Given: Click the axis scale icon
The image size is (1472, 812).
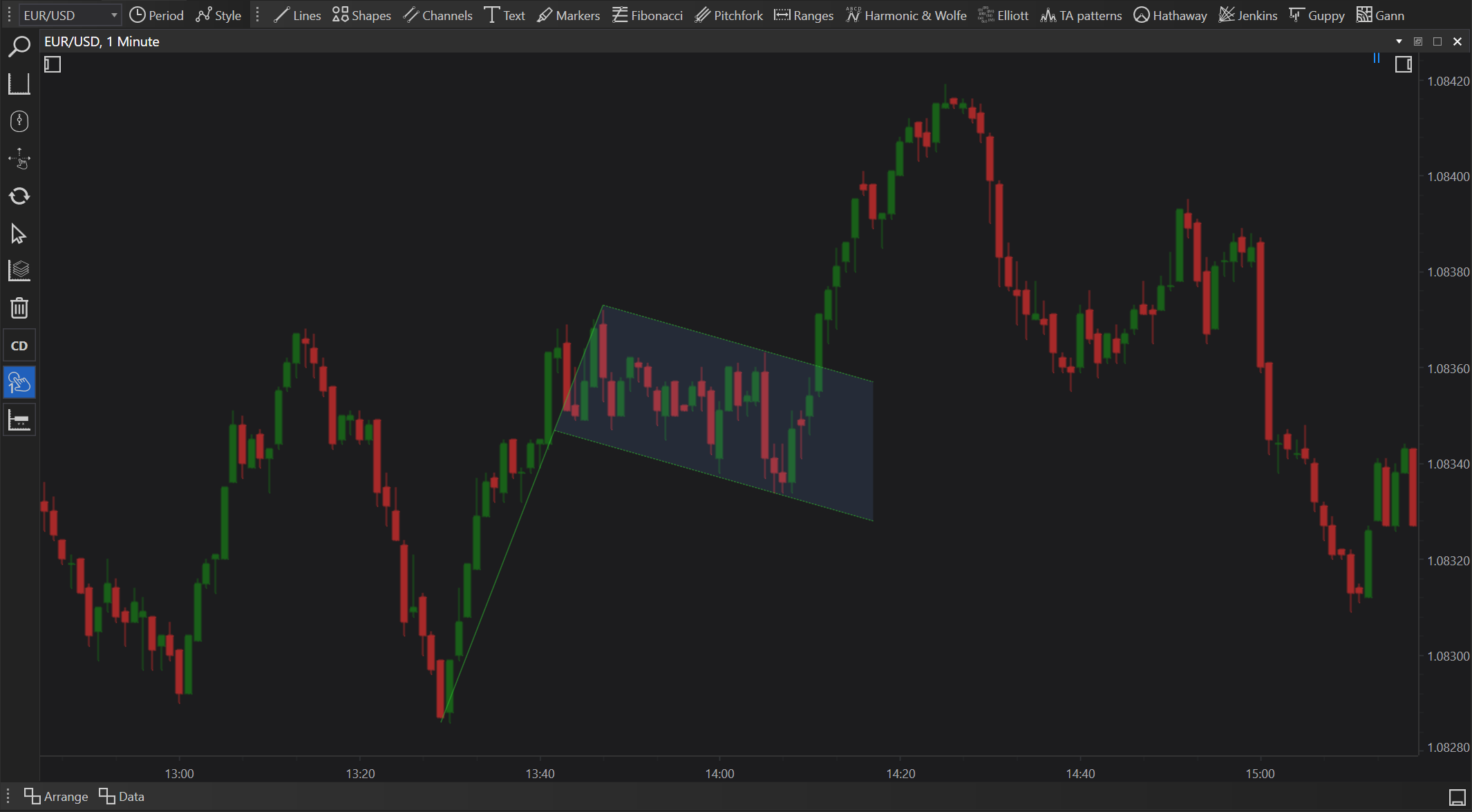Looking at the screenshot, I should [x=19, y=84].
